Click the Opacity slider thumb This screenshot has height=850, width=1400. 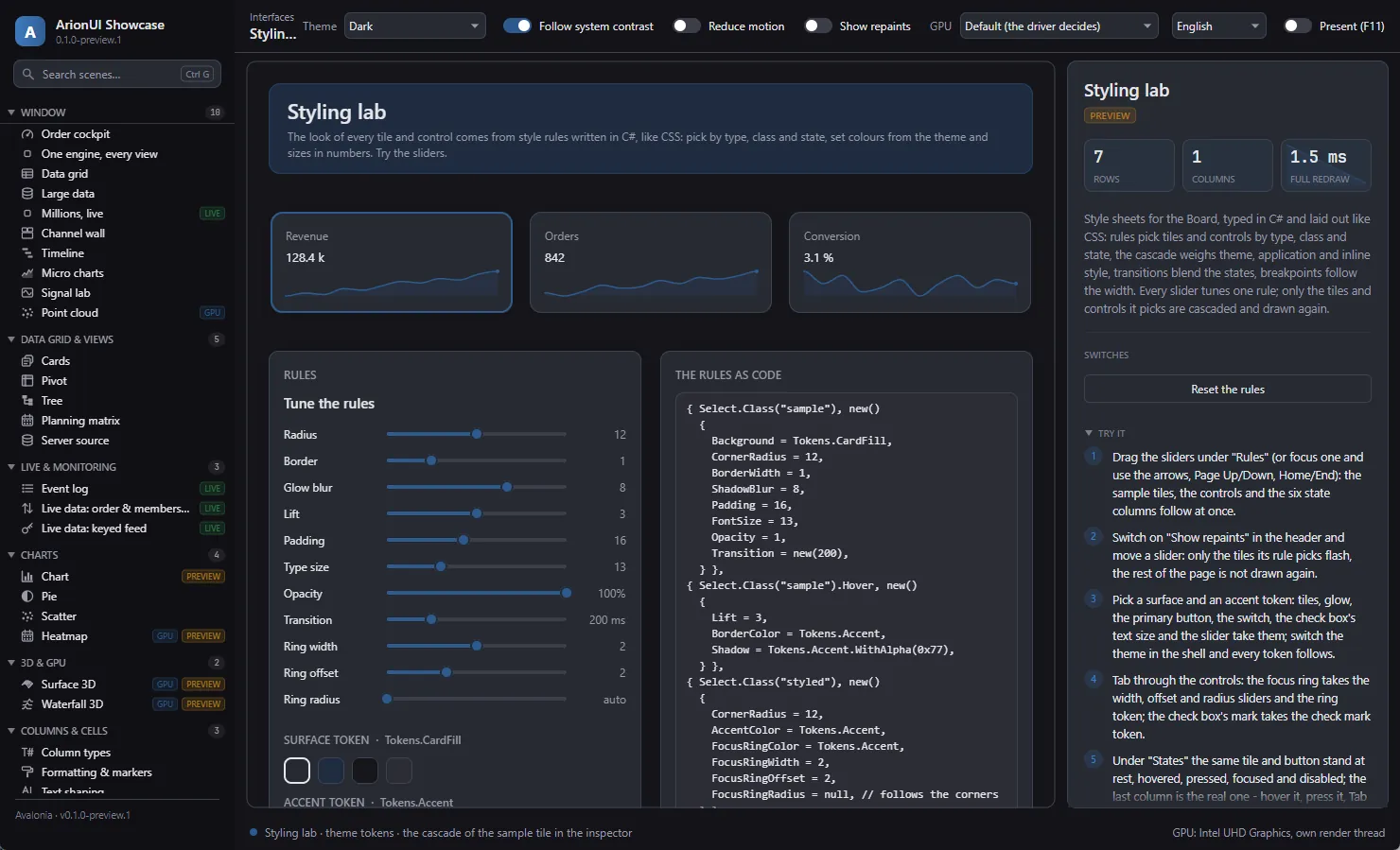[567, 593]
